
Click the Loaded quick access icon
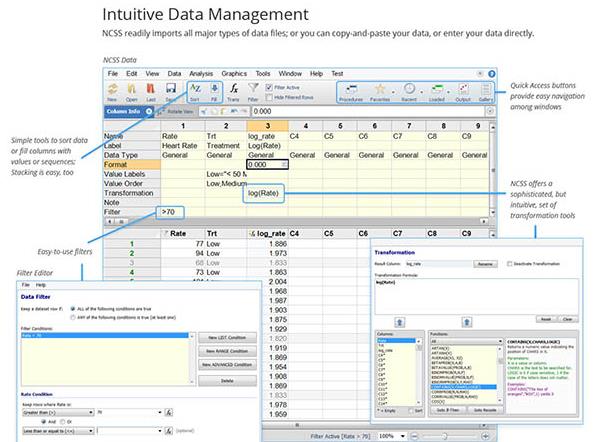click(437, 89)
